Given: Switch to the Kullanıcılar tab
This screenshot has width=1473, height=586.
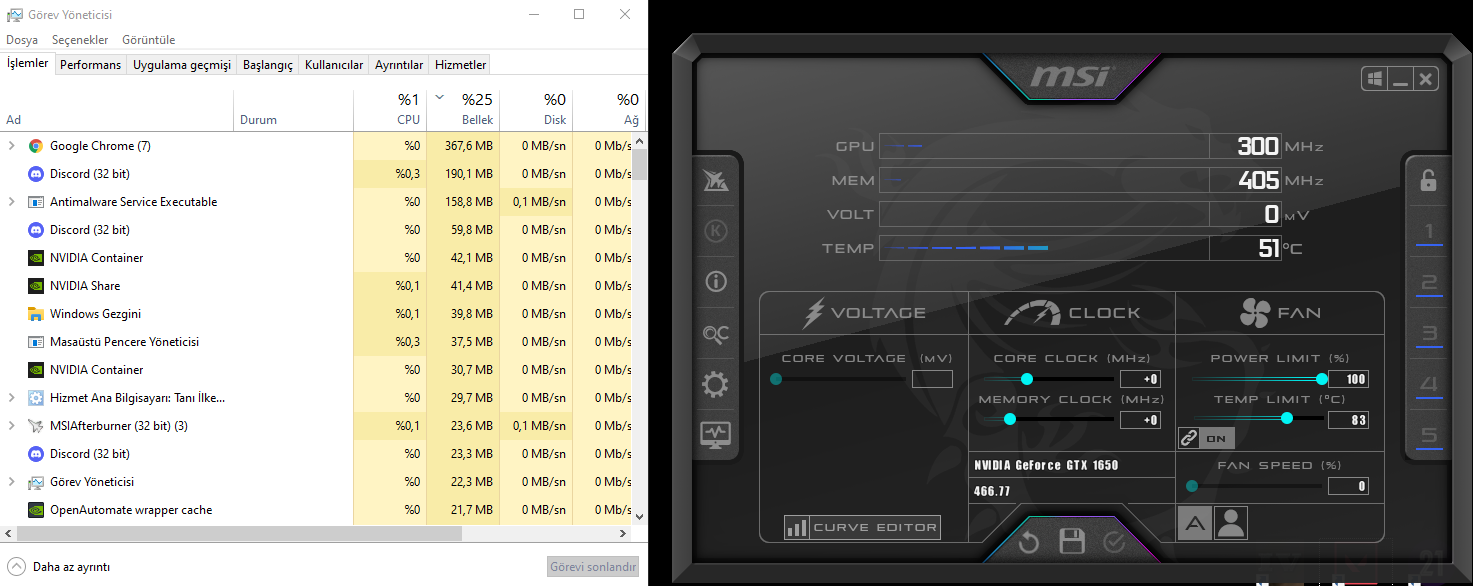Looking at the screenshot, I should [334, 65].
